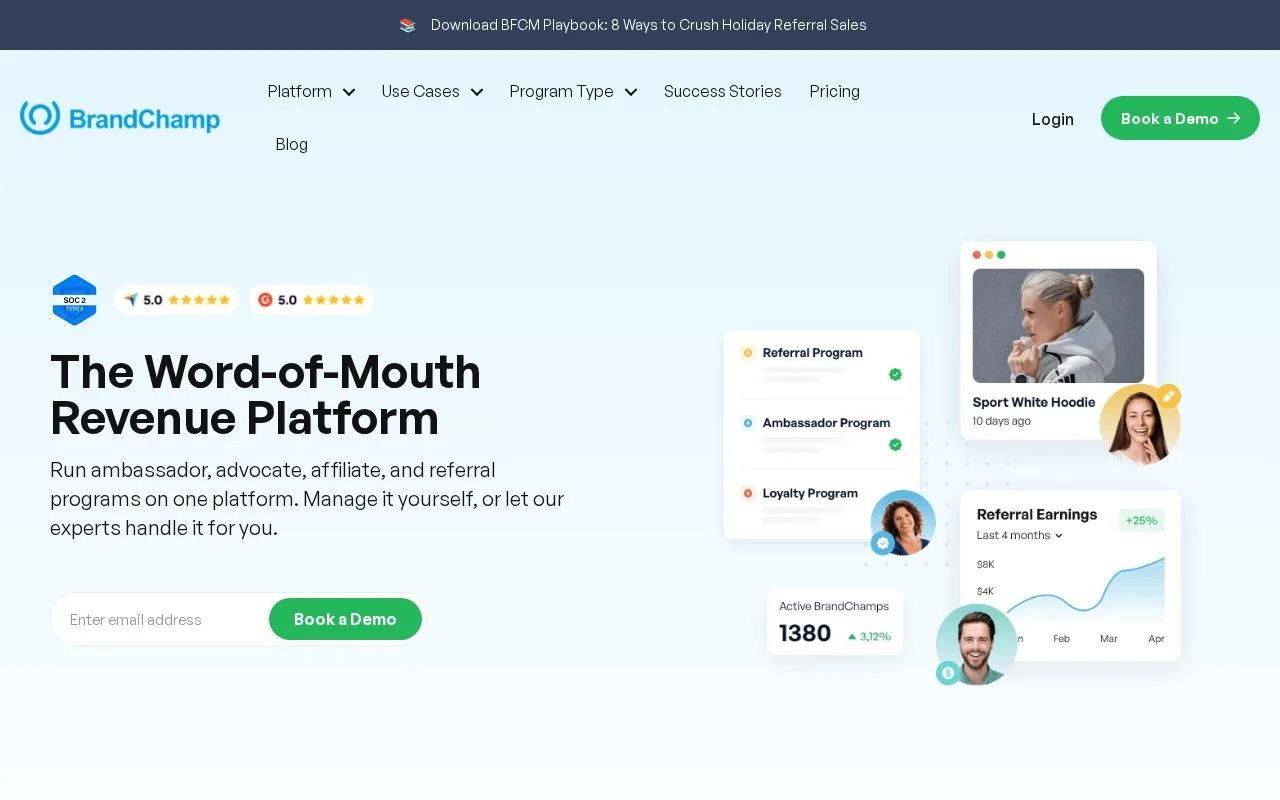Click the Referral Earnings heading
This screenshot has width=1280, height=800.
pos(1037,514)
